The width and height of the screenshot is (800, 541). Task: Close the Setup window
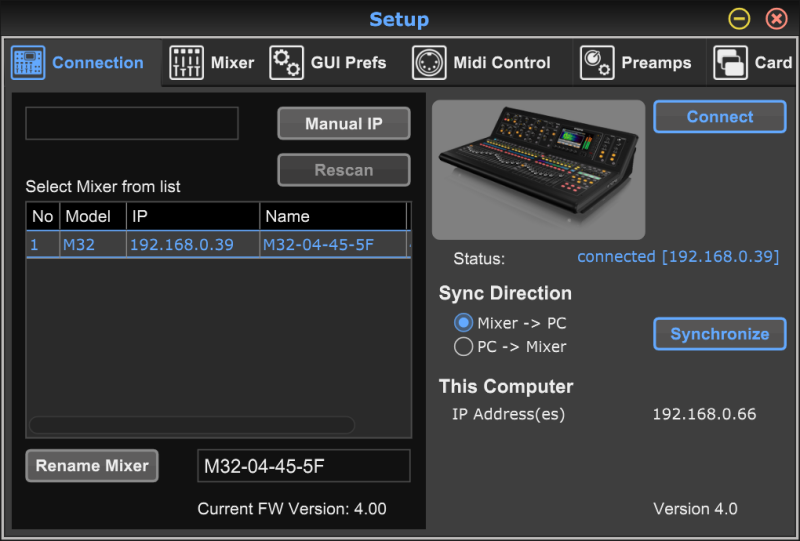click(776, 19)
